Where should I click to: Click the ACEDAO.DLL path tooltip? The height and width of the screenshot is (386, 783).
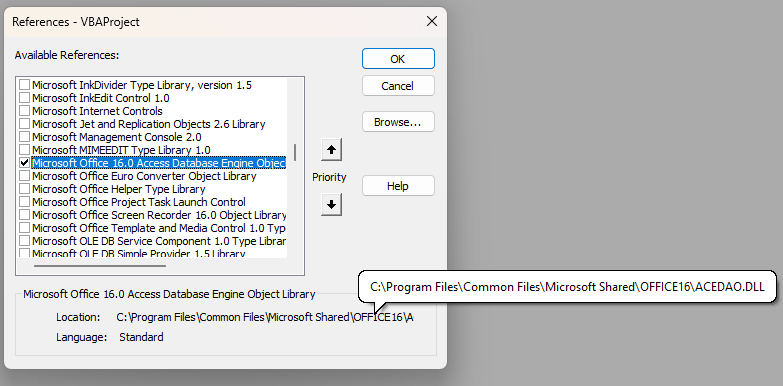[567, 287]
